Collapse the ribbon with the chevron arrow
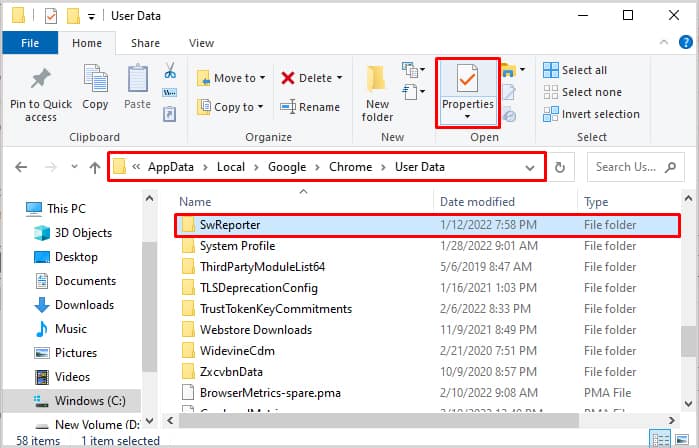The width and height of the screenshot is (699, 448). pyautogui.click(x=664, y=42)
